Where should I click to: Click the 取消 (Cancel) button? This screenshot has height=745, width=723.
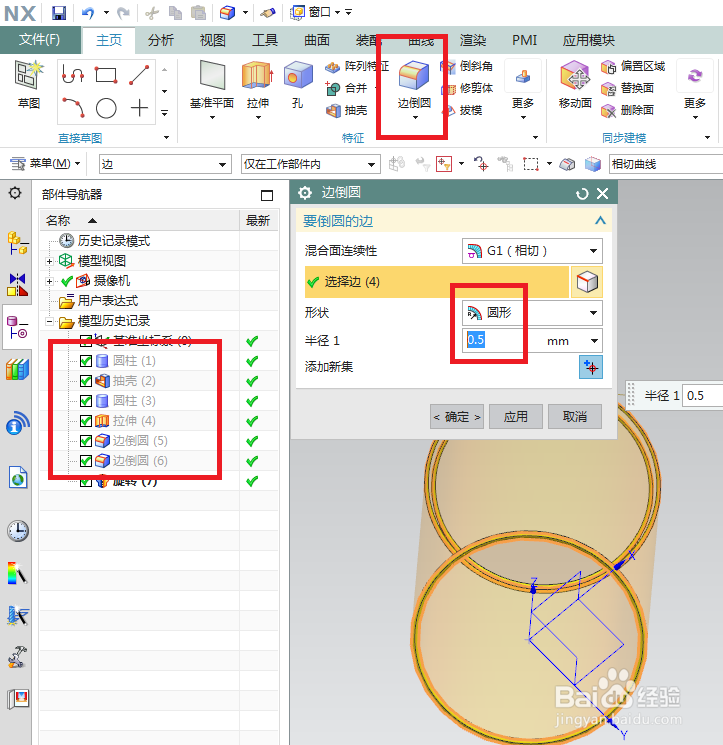575,417
